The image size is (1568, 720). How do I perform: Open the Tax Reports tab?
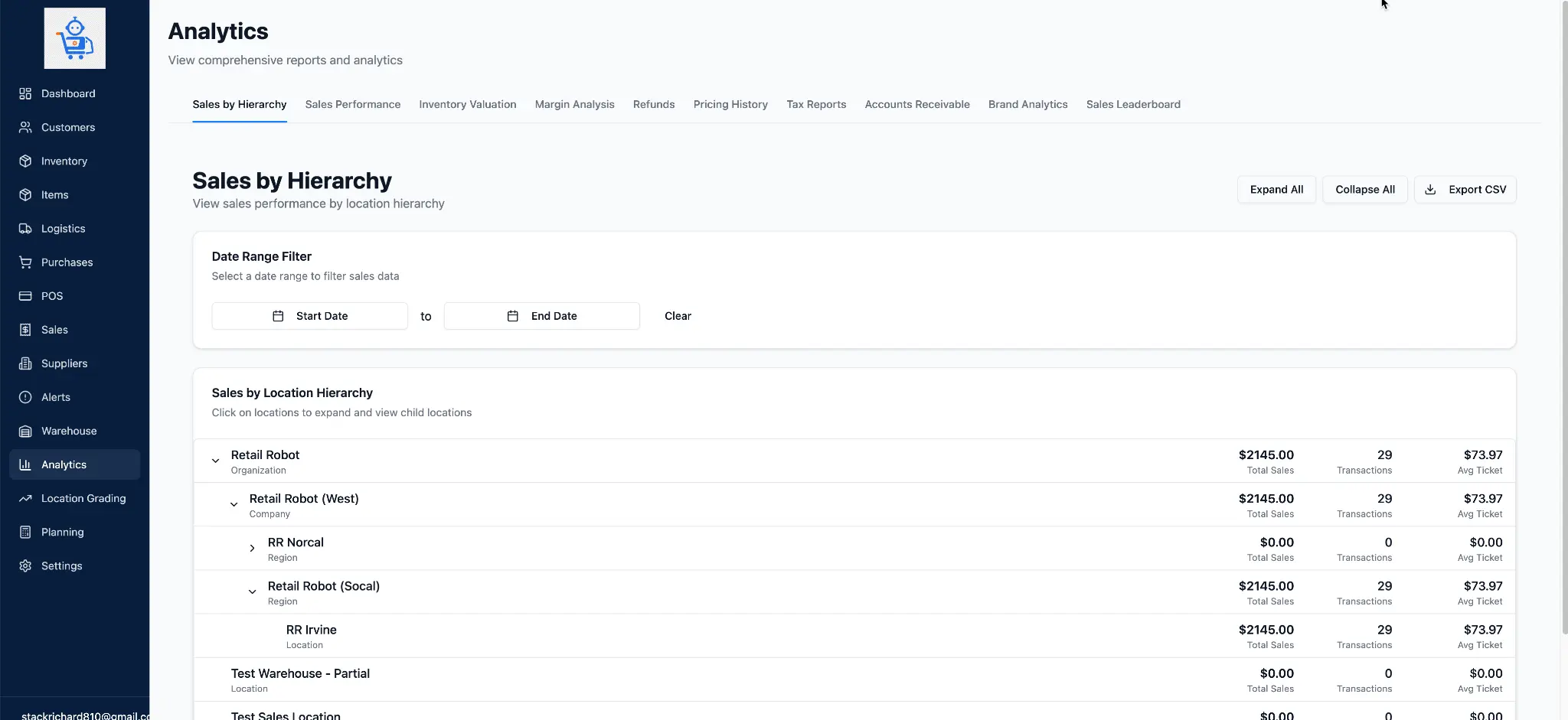pyautogui.click(x=816, y=104)
